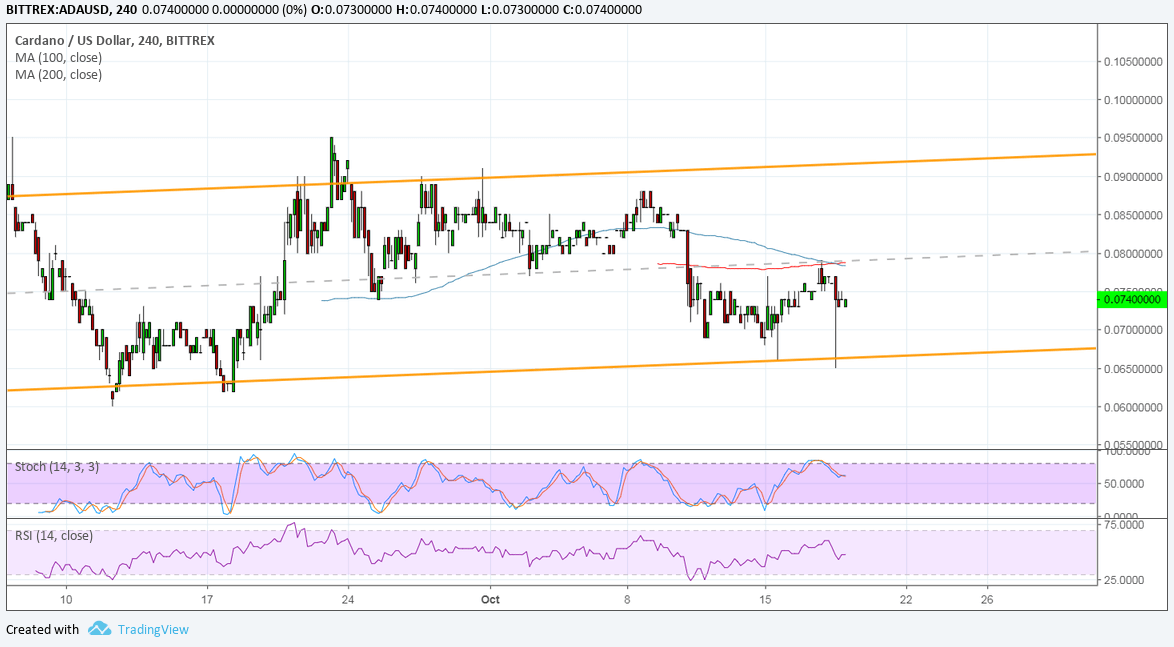Open the TradingView link text
Image resolution: width=1174 pixels, height=647 pixels.
point(153,630)
